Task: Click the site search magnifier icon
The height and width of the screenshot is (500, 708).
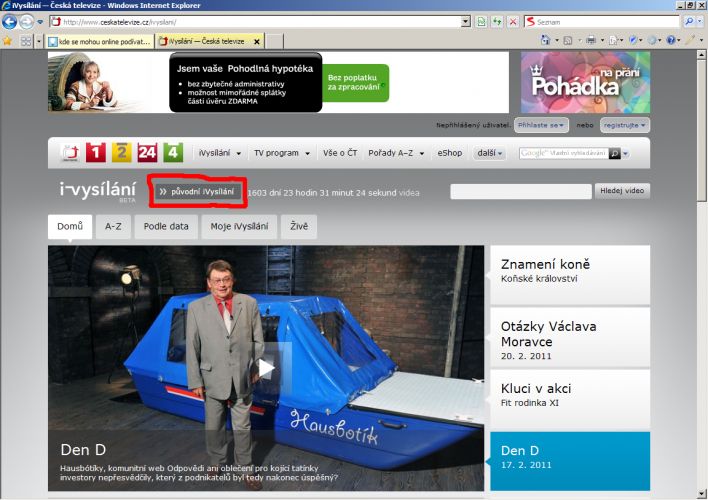Action: [615, 154]
